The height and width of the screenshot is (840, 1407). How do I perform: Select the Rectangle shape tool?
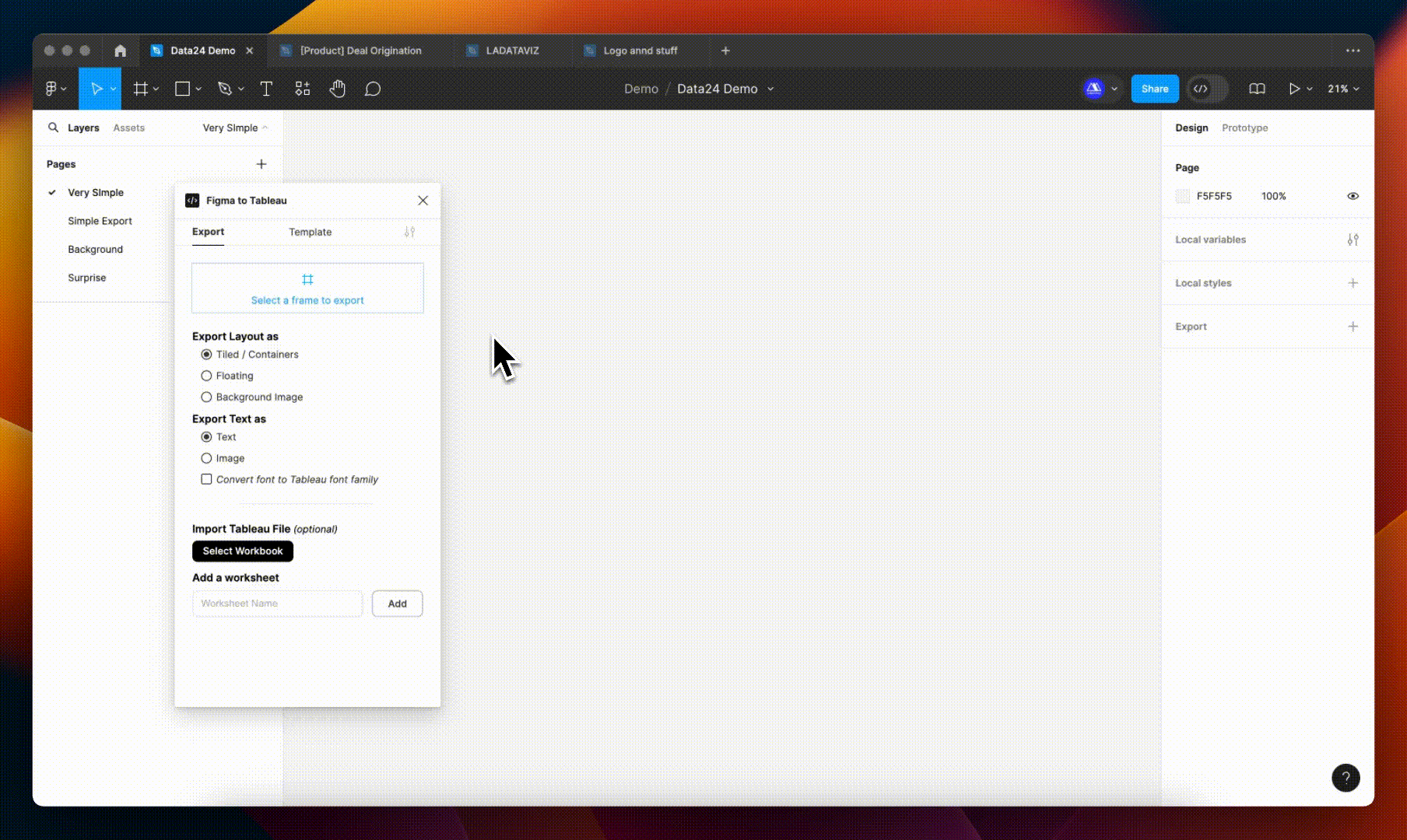[x=182, y=89]
